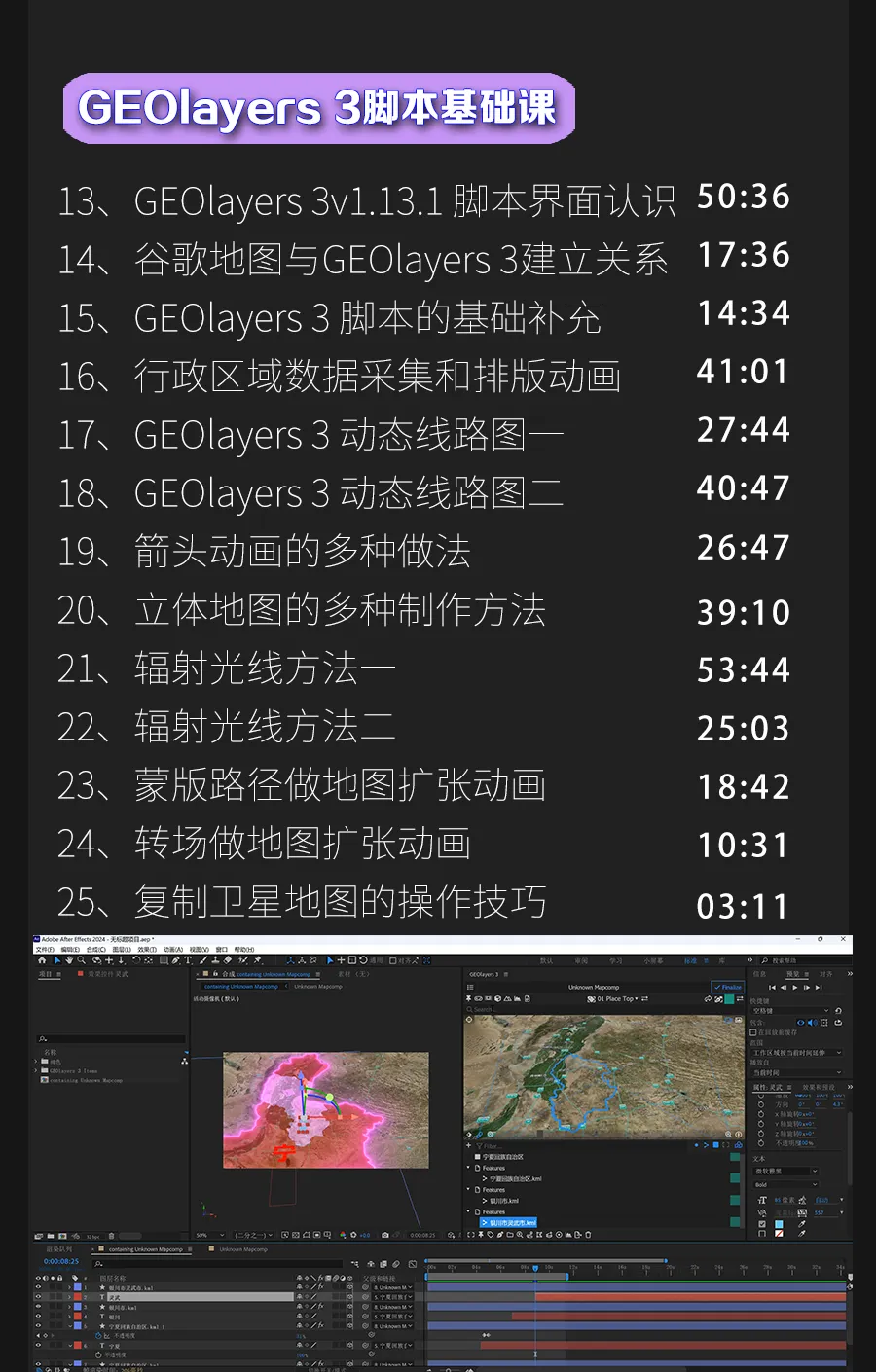Image resolution: width=876 pixels, height=1372 pixels.
Task: Expand the GEOlayers 3 Items folder
Action: coord(35,1070)
